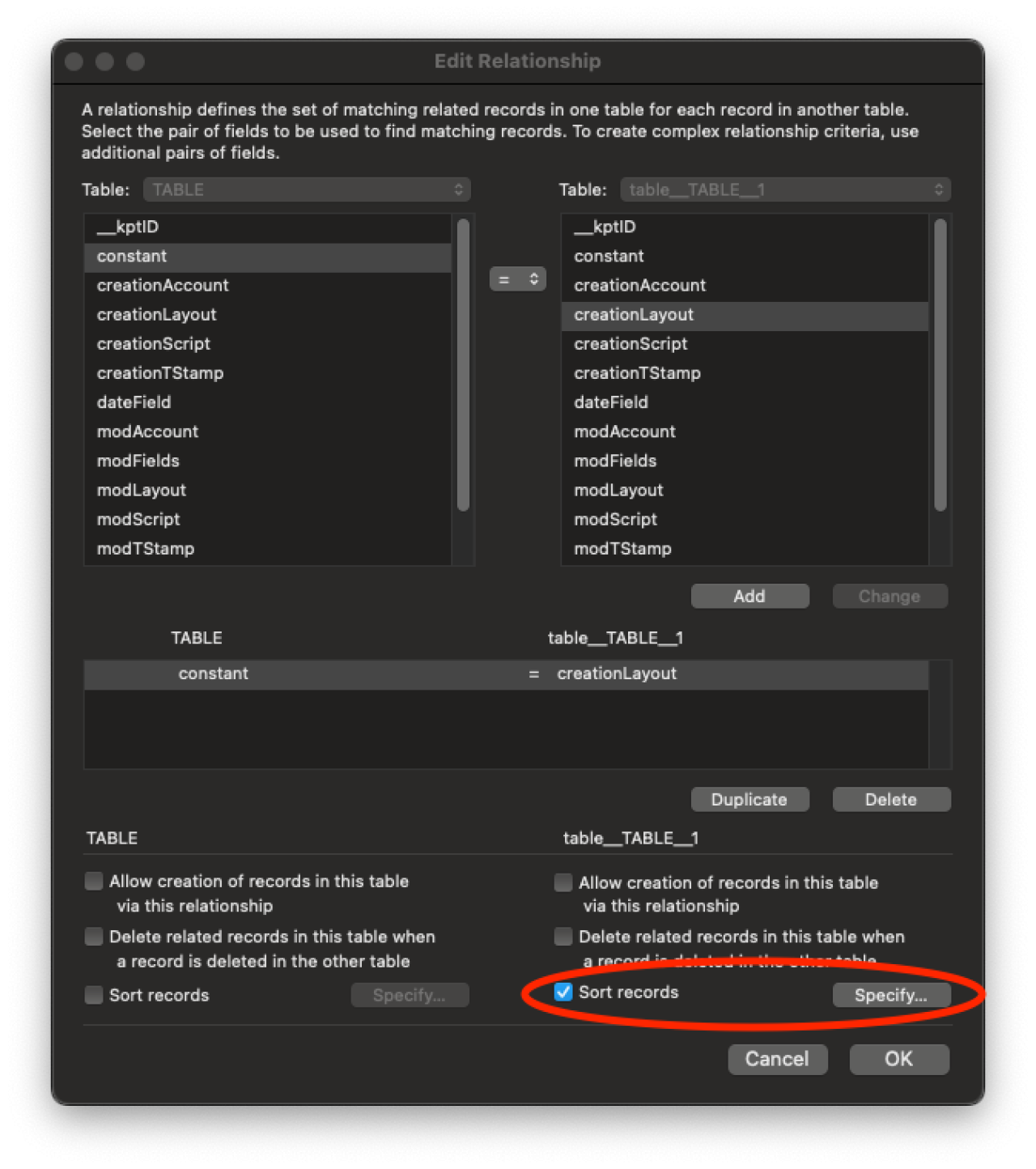Viewport: 1036px width, 1169px height.
Task: Click the Add button to add the pair
Action: click(x=749, y=596)
